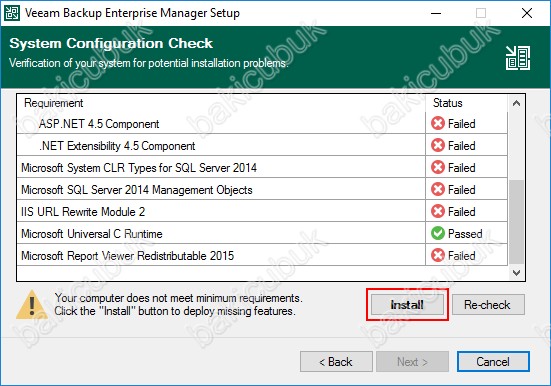Click the failed icon for ASP.NET 4.5 Component
The image size is (551, 386).
(x=438, y=123)
